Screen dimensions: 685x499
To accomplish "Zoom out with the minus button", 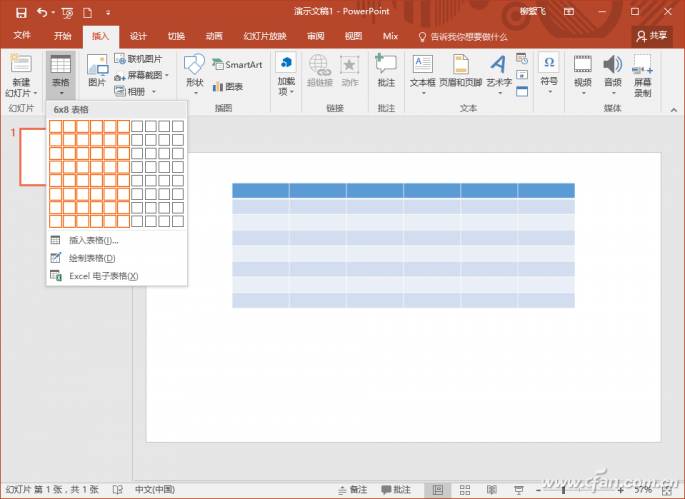I will tap(539, 490).
